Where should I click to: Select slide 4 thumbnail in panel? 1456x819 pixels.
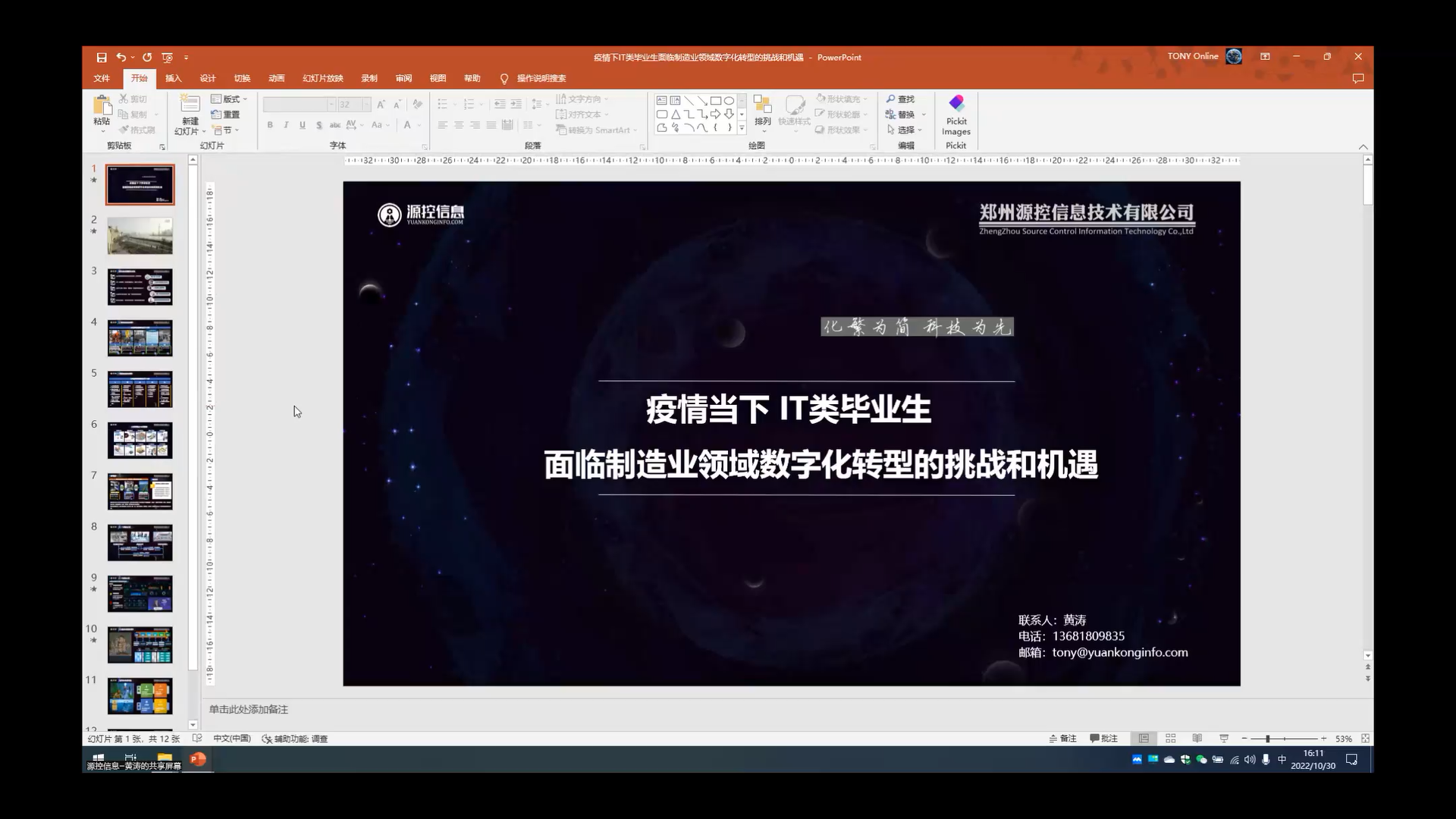click(140, 338)
